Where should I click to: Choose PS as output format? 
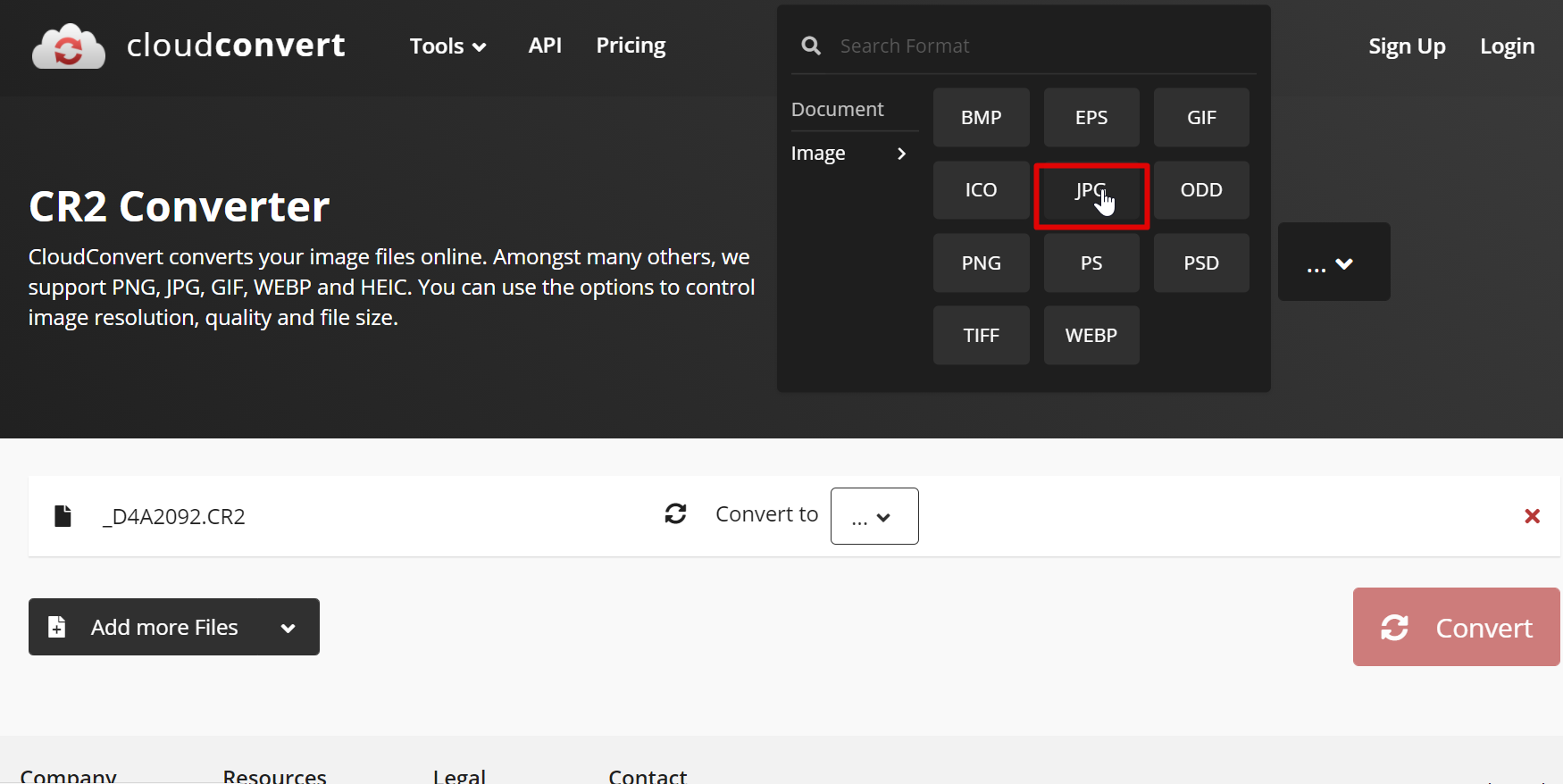(x=1091, y=263)
